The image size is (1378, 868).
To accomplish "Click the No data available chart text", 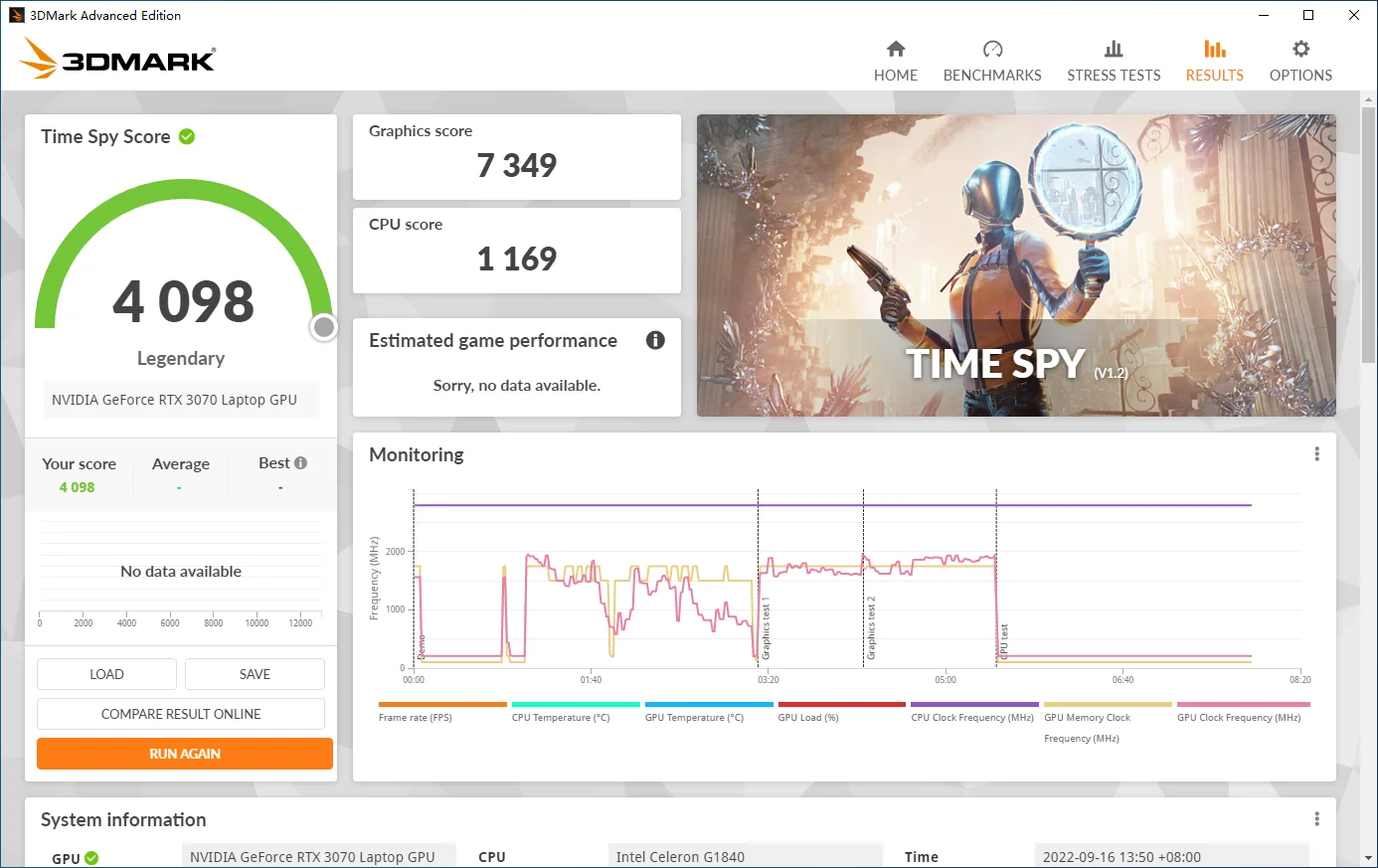I will click(181, 572).
